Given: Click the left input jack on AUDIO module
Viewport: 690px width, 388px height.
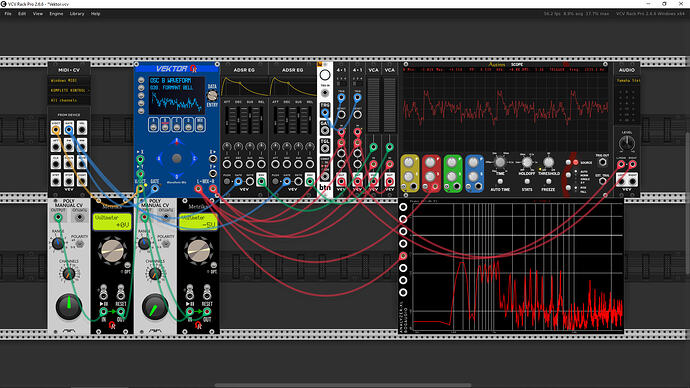Looking at the screenshot, I should (x=621, y=165).
